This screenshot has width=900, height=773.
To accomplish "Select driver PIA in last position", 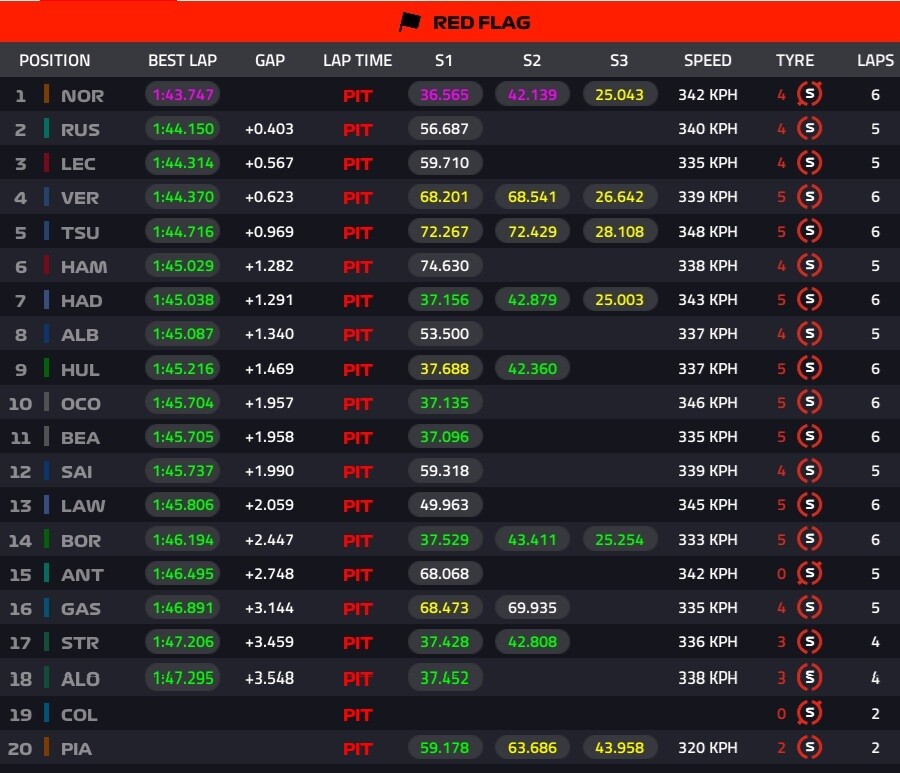I will coord(76,749).
